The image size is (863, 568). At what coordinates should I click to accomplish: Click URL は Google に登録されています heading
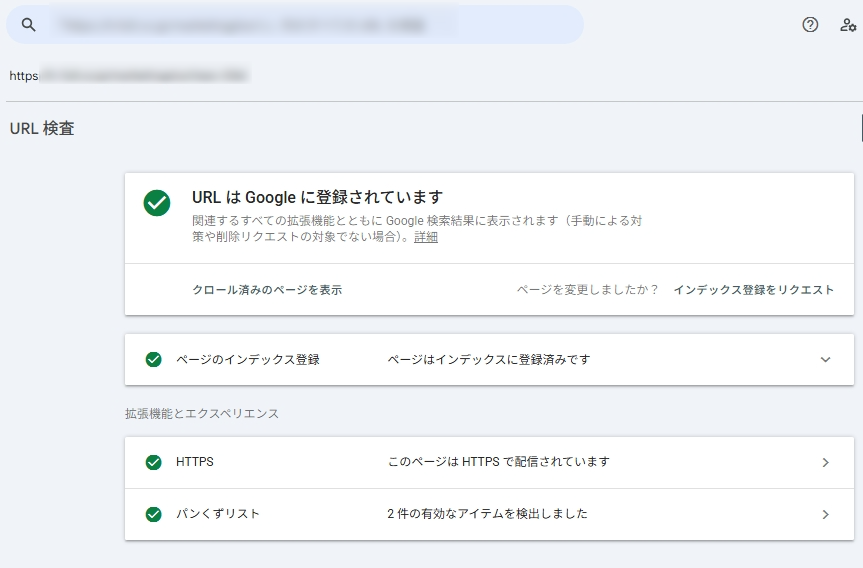318,197
